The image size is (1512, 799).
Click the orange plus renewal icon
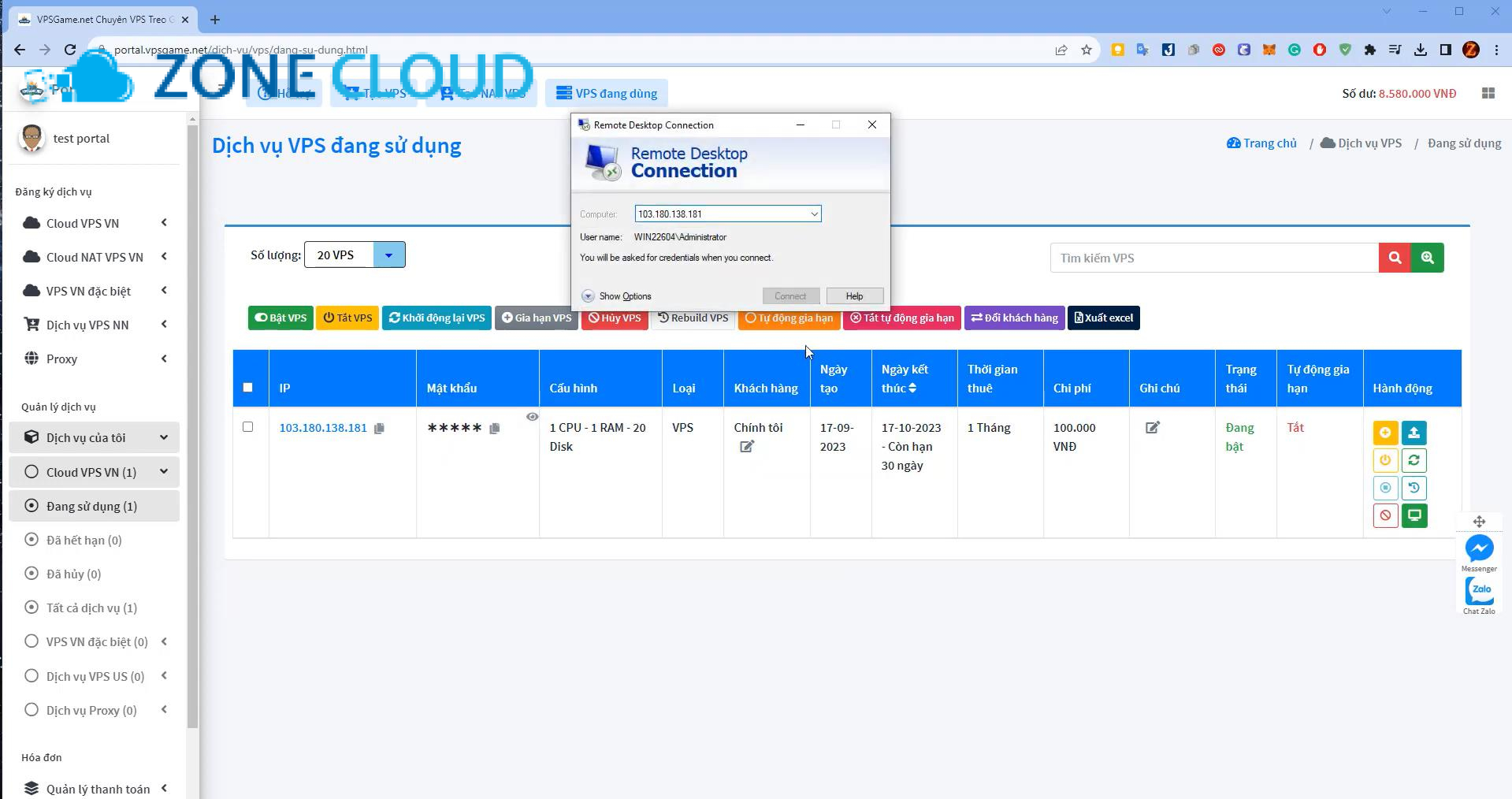pyautogui.click(x=1384, y=433)
